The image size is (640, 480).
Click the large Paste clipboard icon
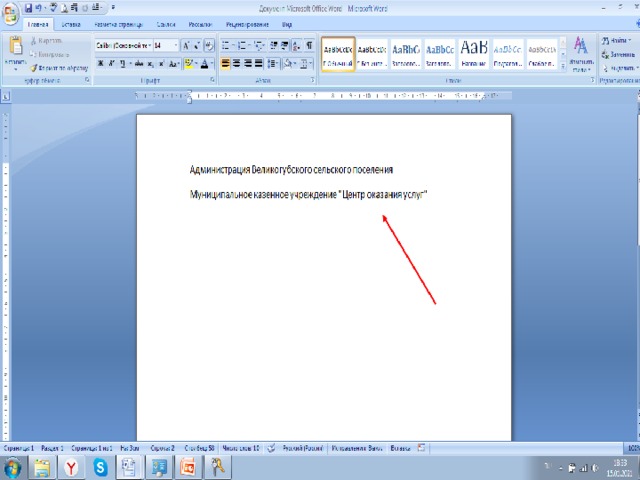click(14, 48)
